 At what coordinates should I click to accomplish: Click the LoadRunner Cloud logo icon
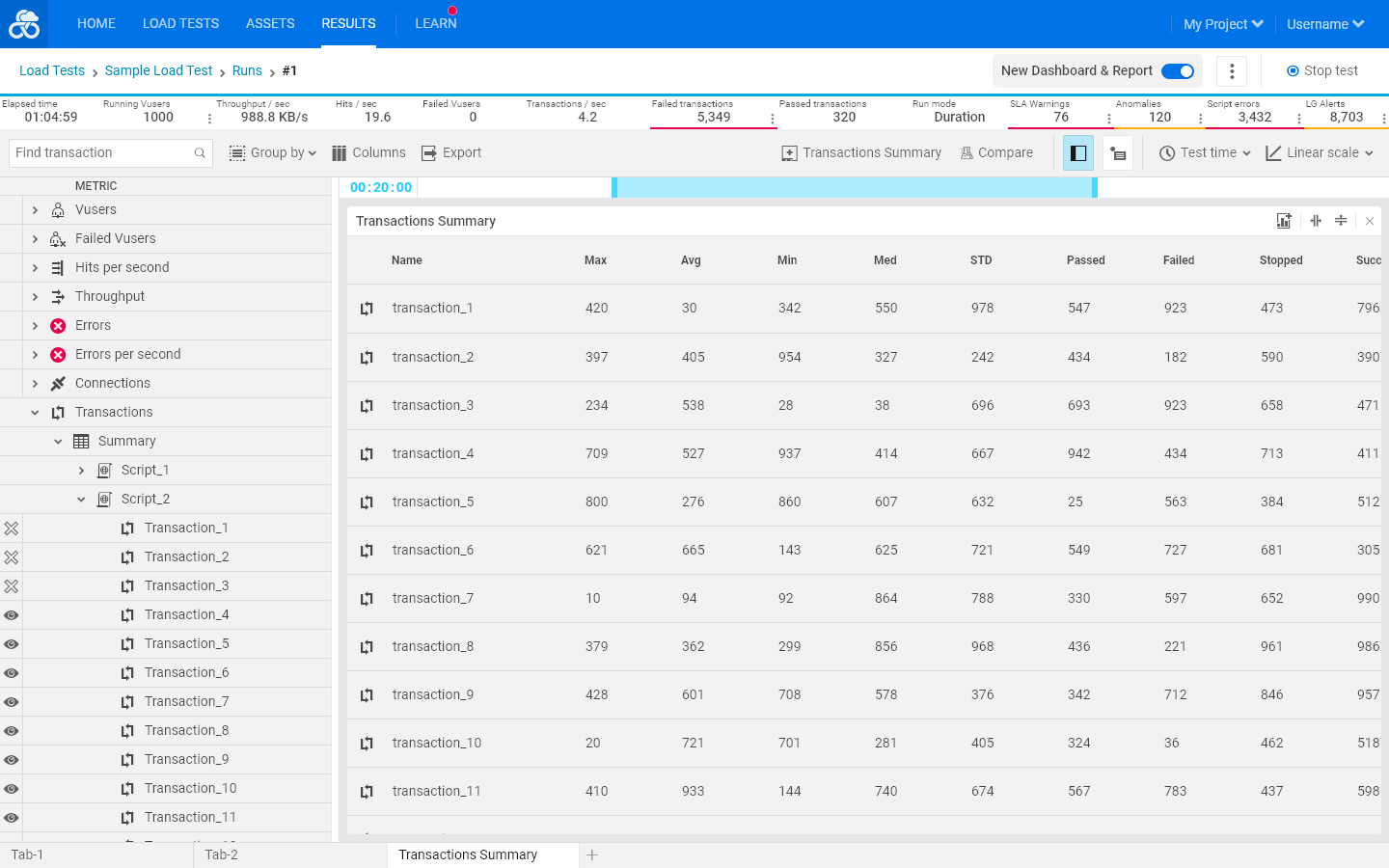coord(24,24)
